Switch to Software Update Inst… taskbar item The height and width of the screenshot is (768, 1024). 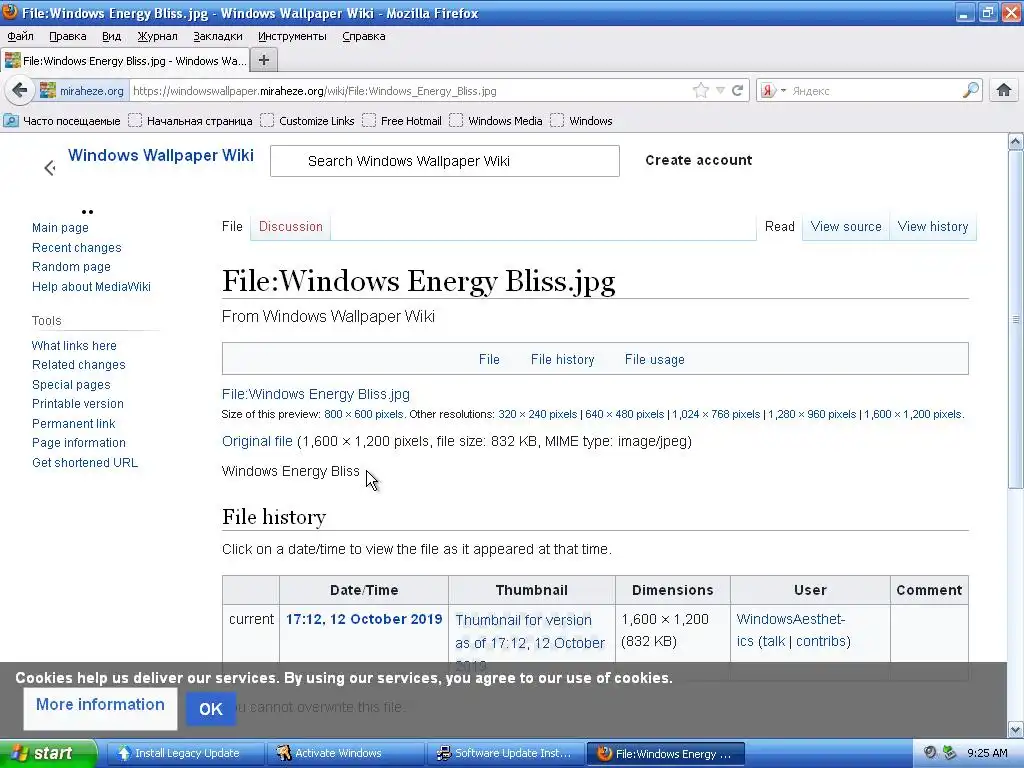[505, 753]
